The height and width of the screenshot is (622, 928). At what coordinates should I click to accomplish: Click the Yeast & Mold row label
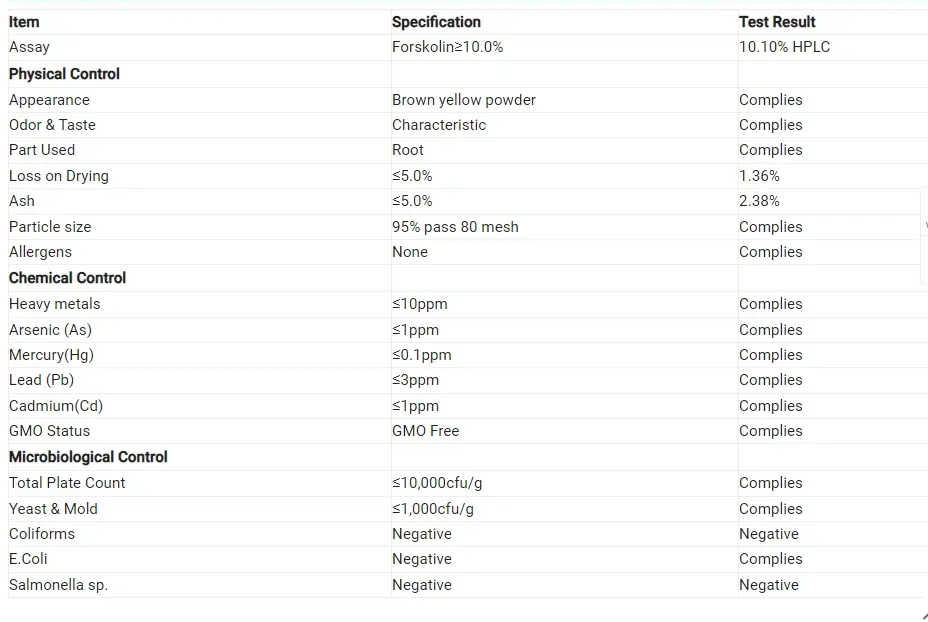coord(53,509)
